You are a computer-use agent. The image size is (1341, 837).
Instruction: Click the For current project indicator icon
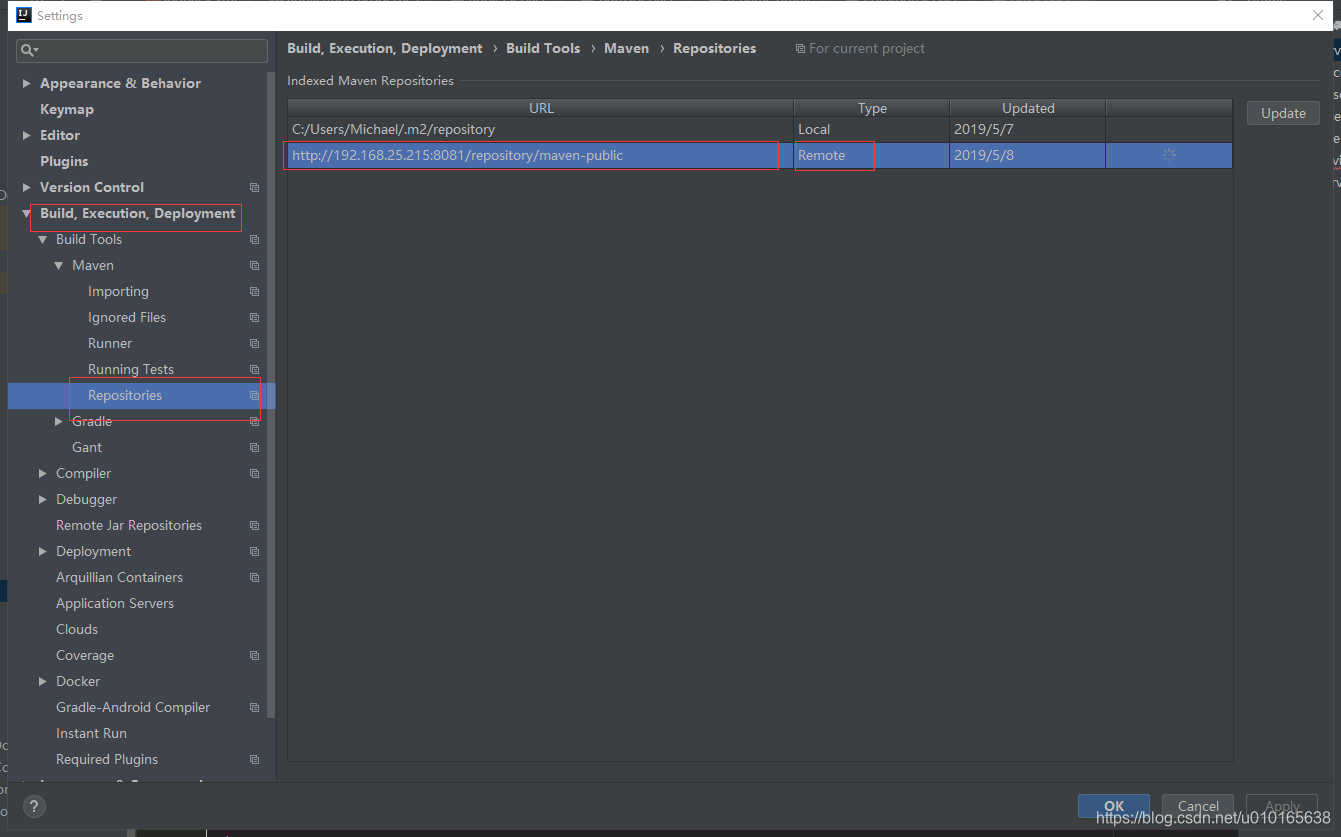pos(800,48)
